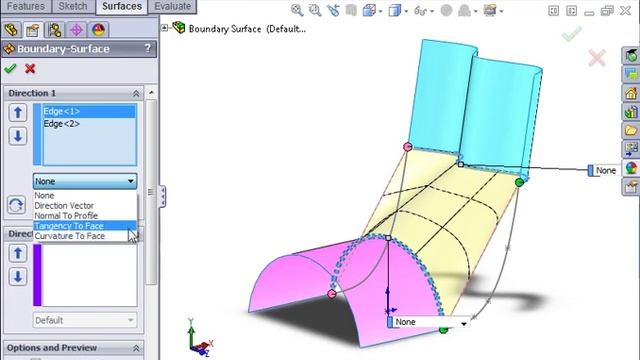The height and width of the screenshot is (360, 640).
Task: Collapse the Direction 1 section
Action: [x=136, y=94]
